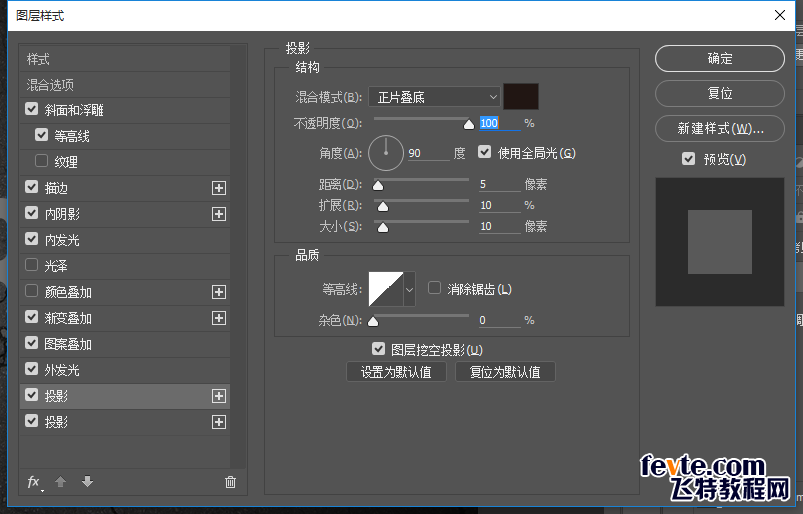Screen dimensions: 803x514
Task: Toggle the 内发光 checkbox
Action: tap(32, 239)
